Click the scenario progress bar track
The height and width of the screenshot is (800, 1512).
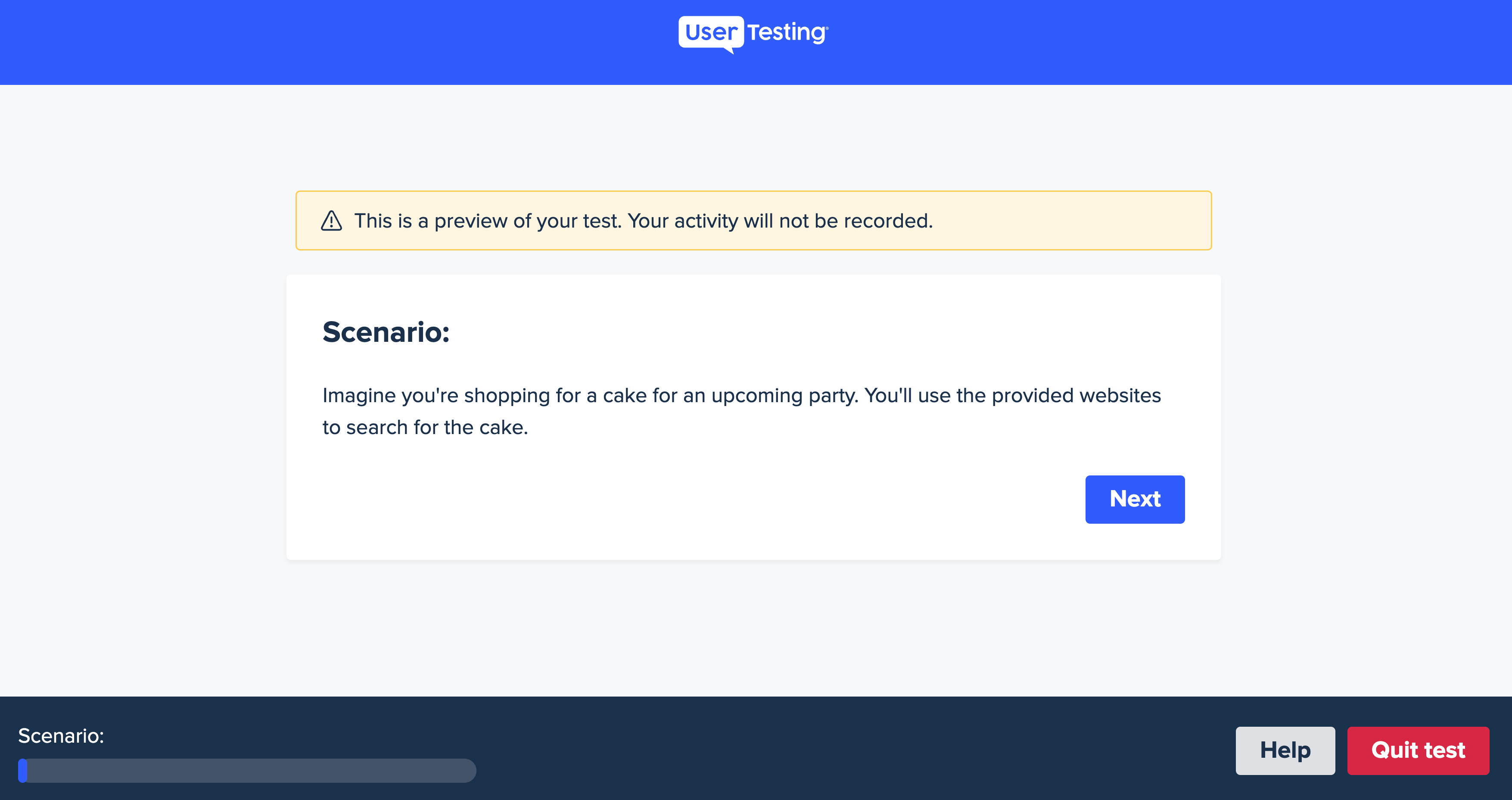coord(247,770)
